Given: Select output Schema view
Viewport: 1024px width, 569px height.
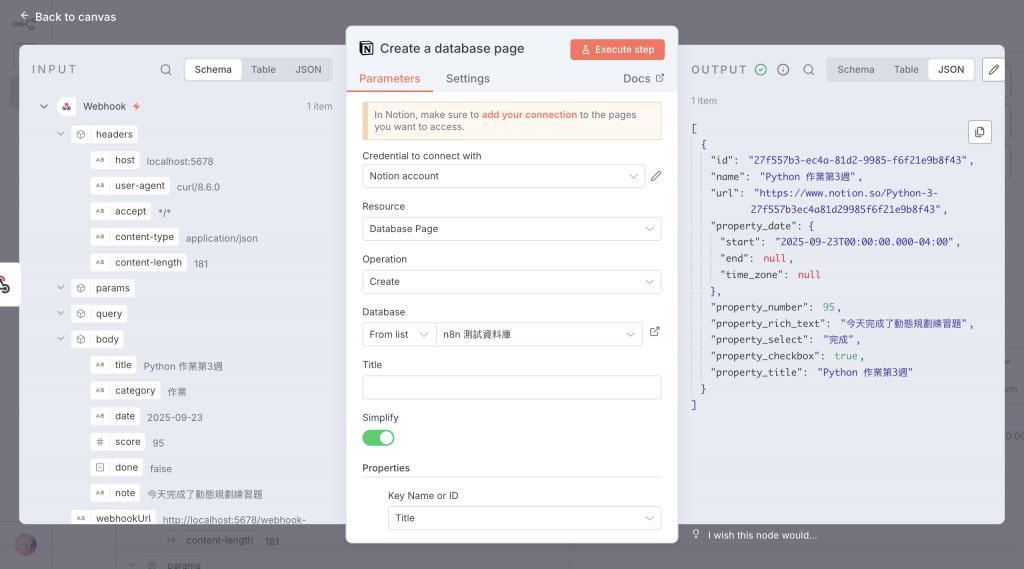Looking at the screenshot, I should [x=856, y=69].
